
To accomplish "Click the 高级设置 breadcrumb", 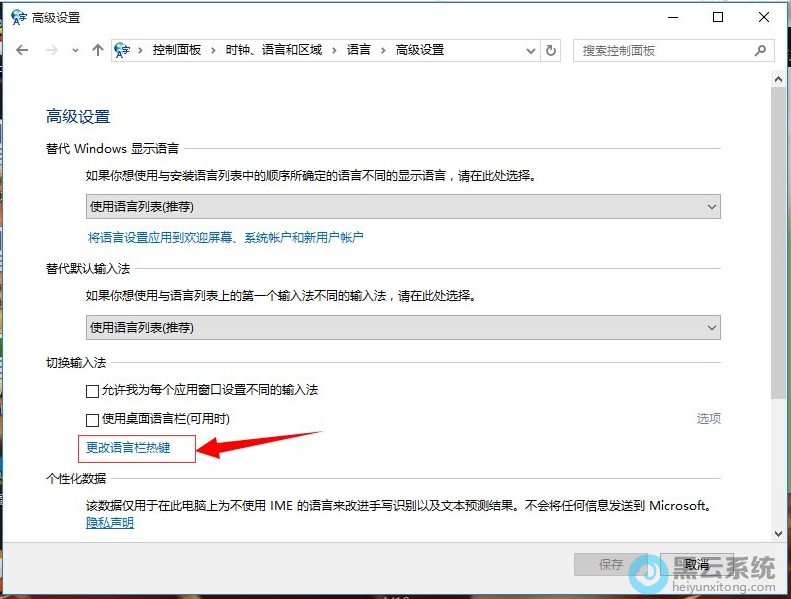I will [x=420, y=50].
